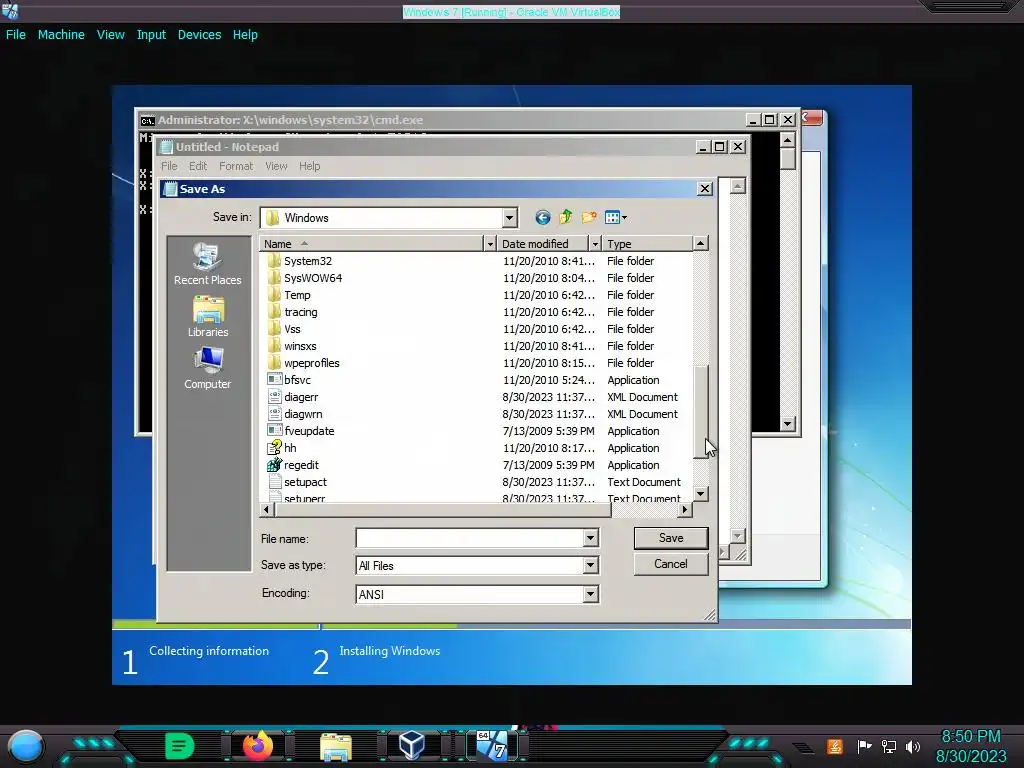
Task: Click the file list scroll down arrow
Action: [700, 494]
